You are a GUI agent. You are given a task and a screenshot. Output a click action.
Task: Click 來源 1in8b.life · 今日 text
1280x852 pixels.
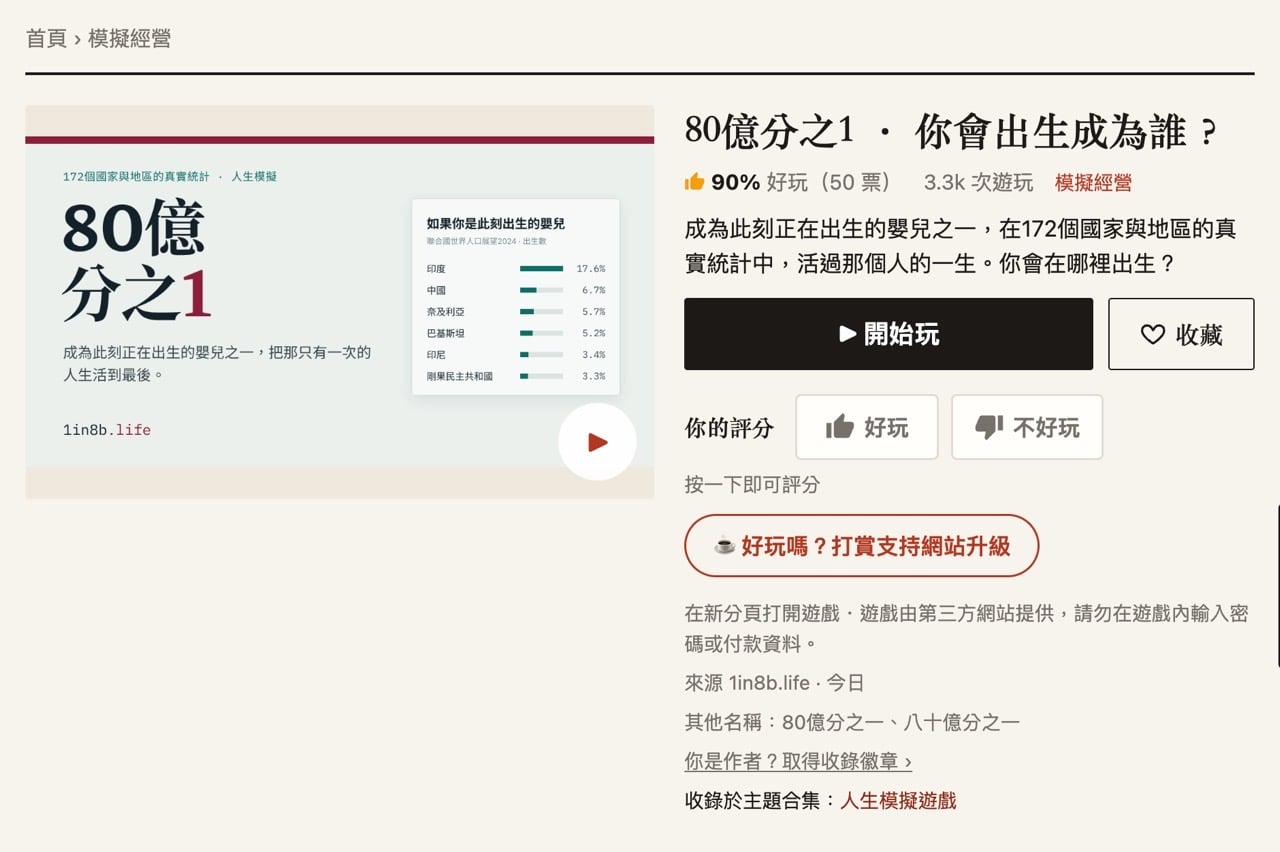(775, 683)
